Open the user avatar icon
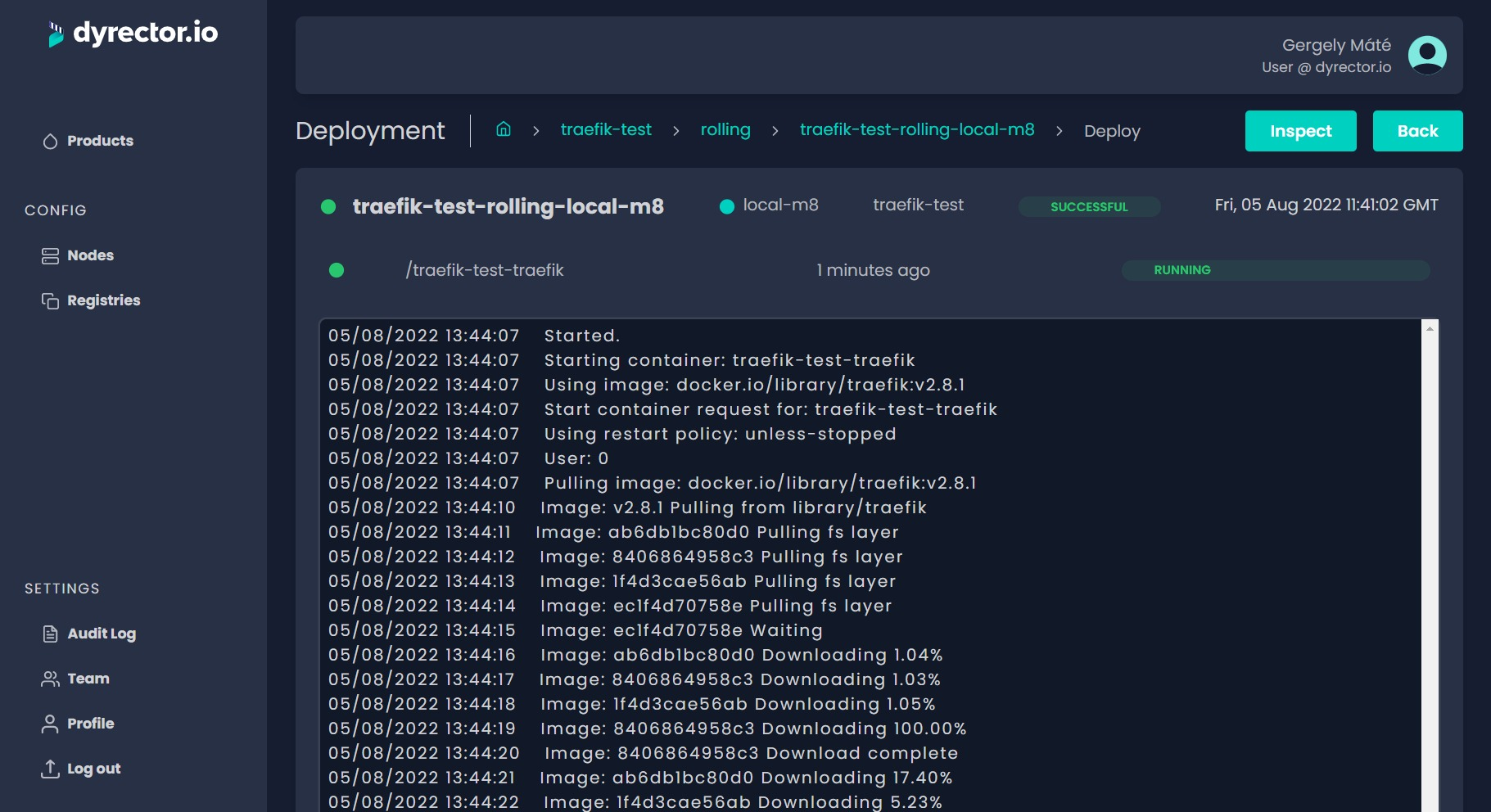Viewport: 1491px width, 812px height. [1427, 55]
